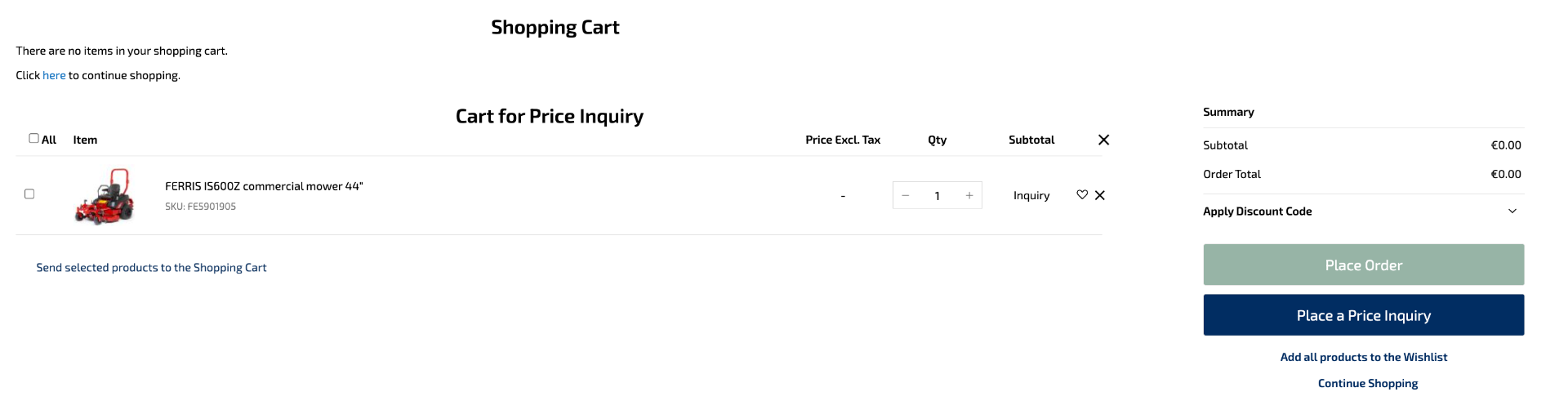Viewport: 1568px width, 414px height.
Task: Increase mower quantity with plus icon
Action: [969, 195]
